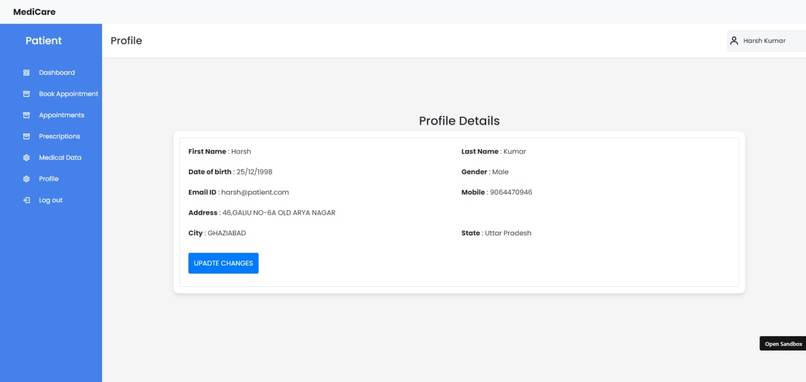Click the State label
The width and height of the screenshot is (806, 382).
click(471, 233)
